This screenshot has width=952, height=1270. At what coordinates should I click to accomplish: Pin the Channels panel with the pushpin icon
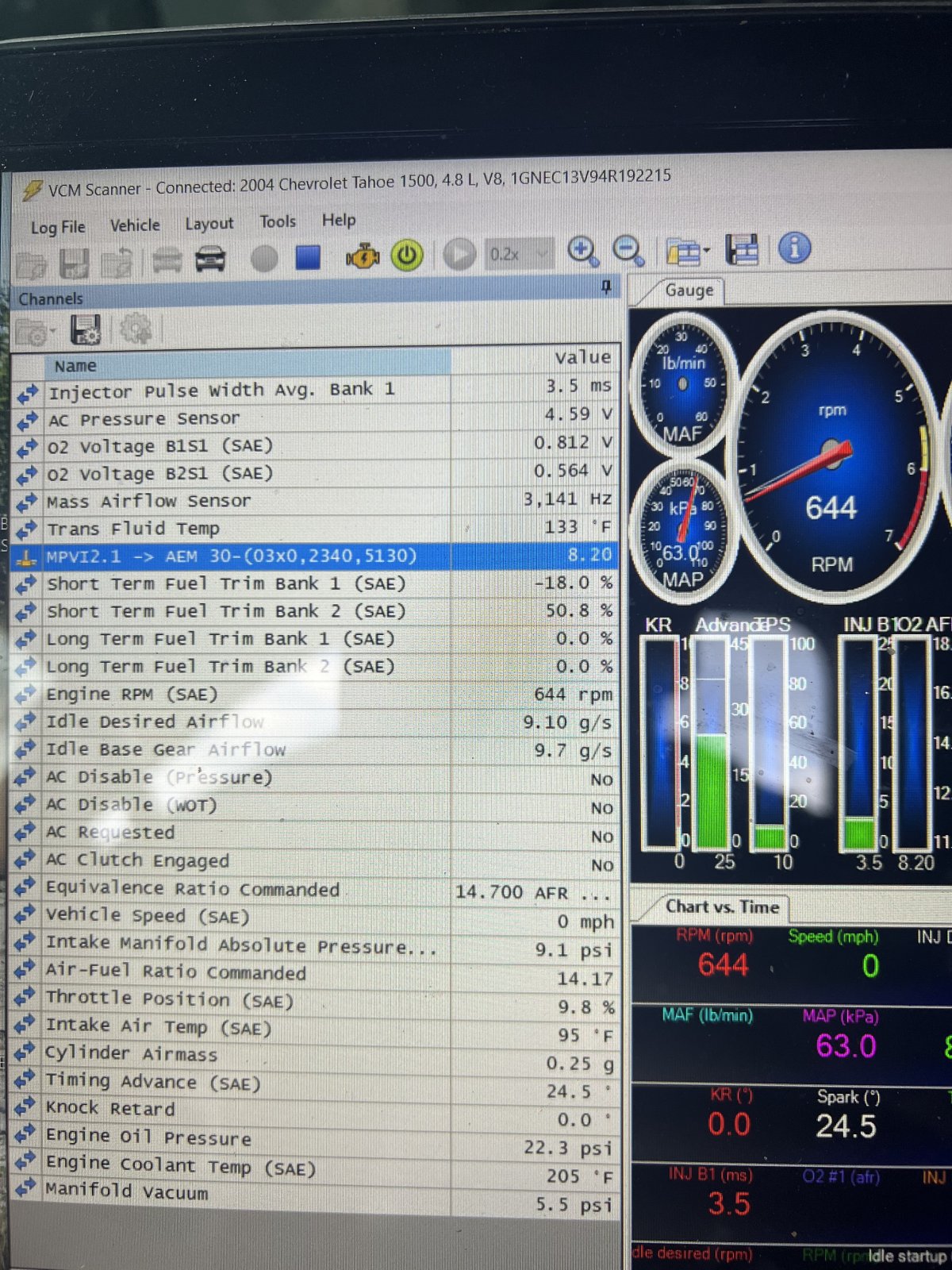pyautogui.click(x=606, y=287)
